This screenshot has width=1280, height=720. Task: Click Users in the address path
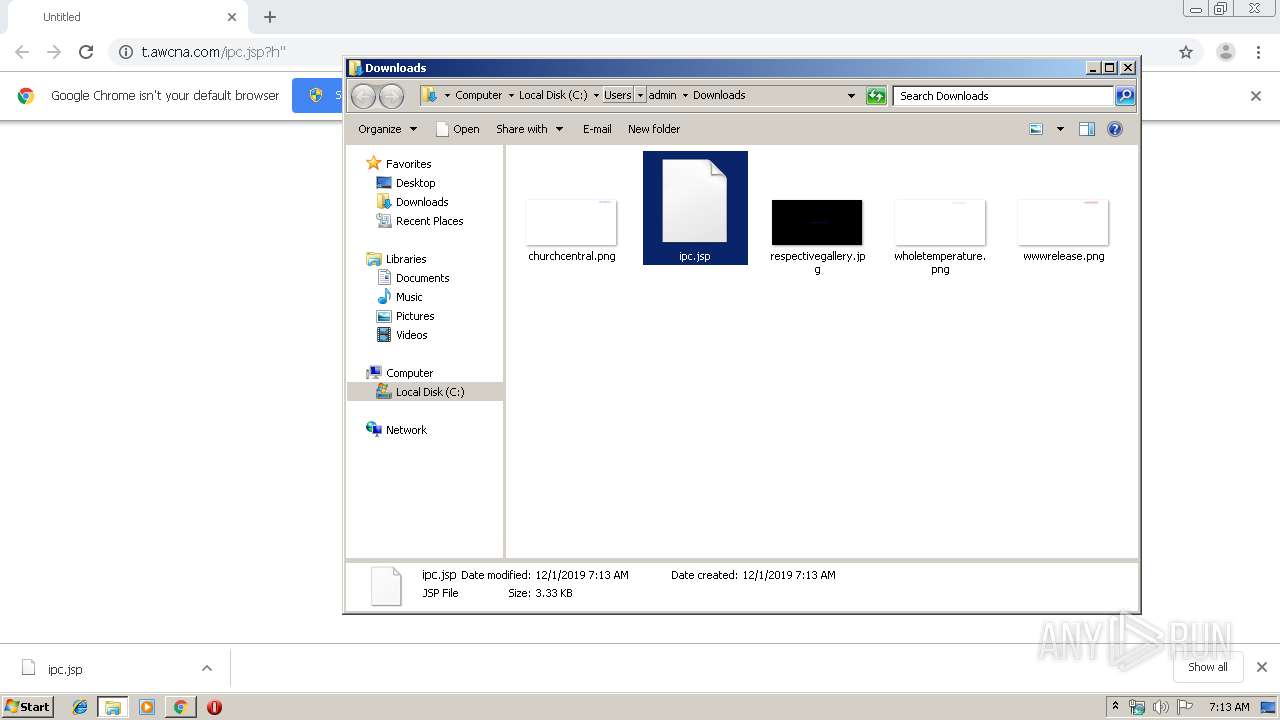pyautogui.click(x=618, y=96)
